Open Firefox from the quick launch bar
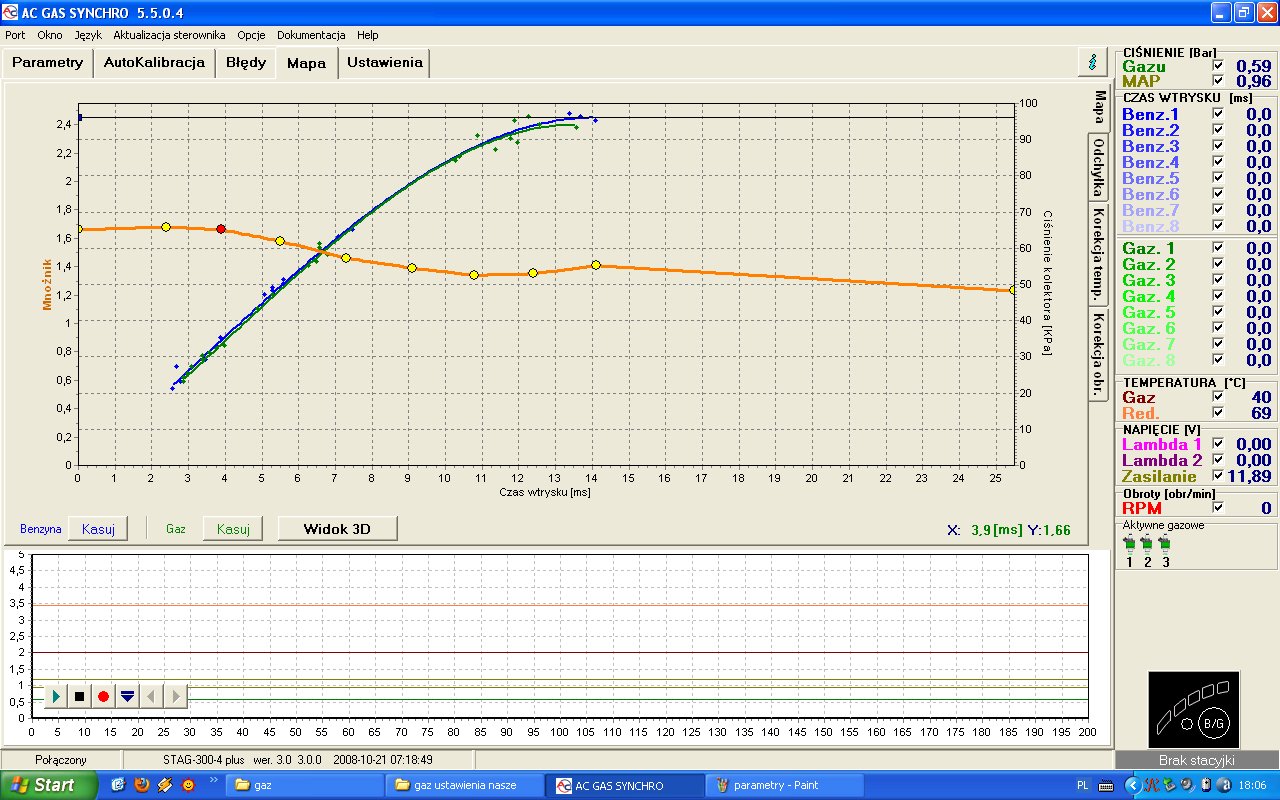This screenshot has width=1280, height=800. coord(142,785)
